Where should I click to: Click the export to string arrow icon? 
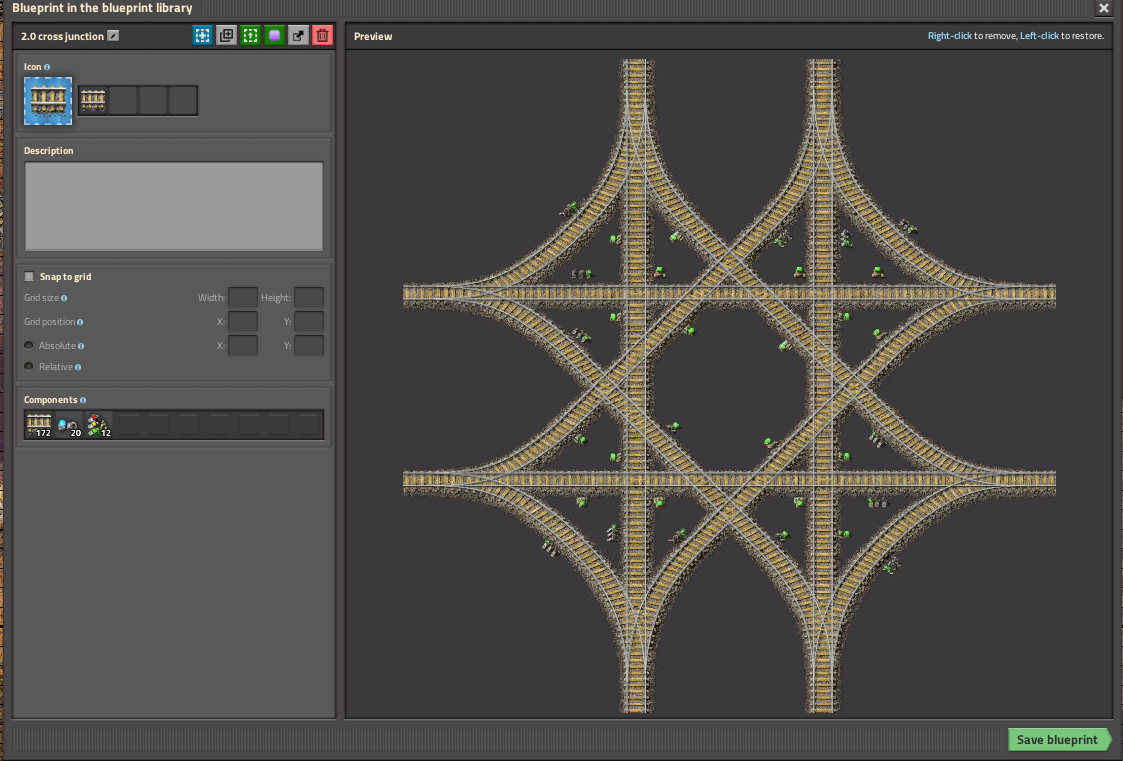298,36
